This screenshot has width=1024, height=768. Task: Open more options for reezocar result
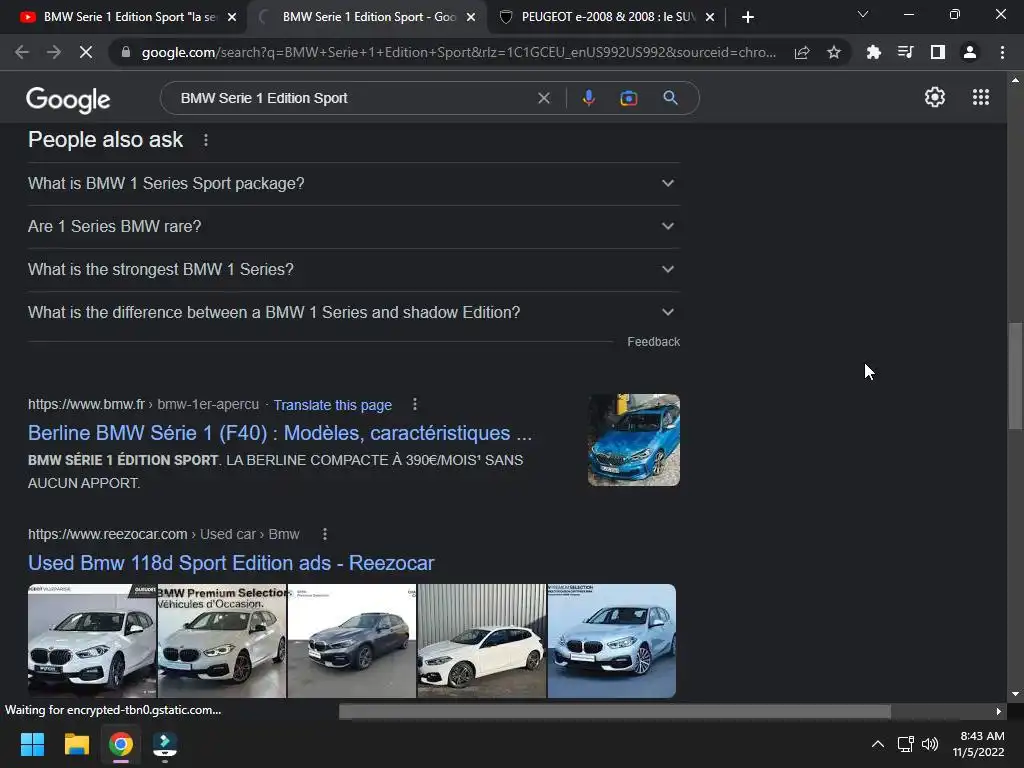click(325, 534)
